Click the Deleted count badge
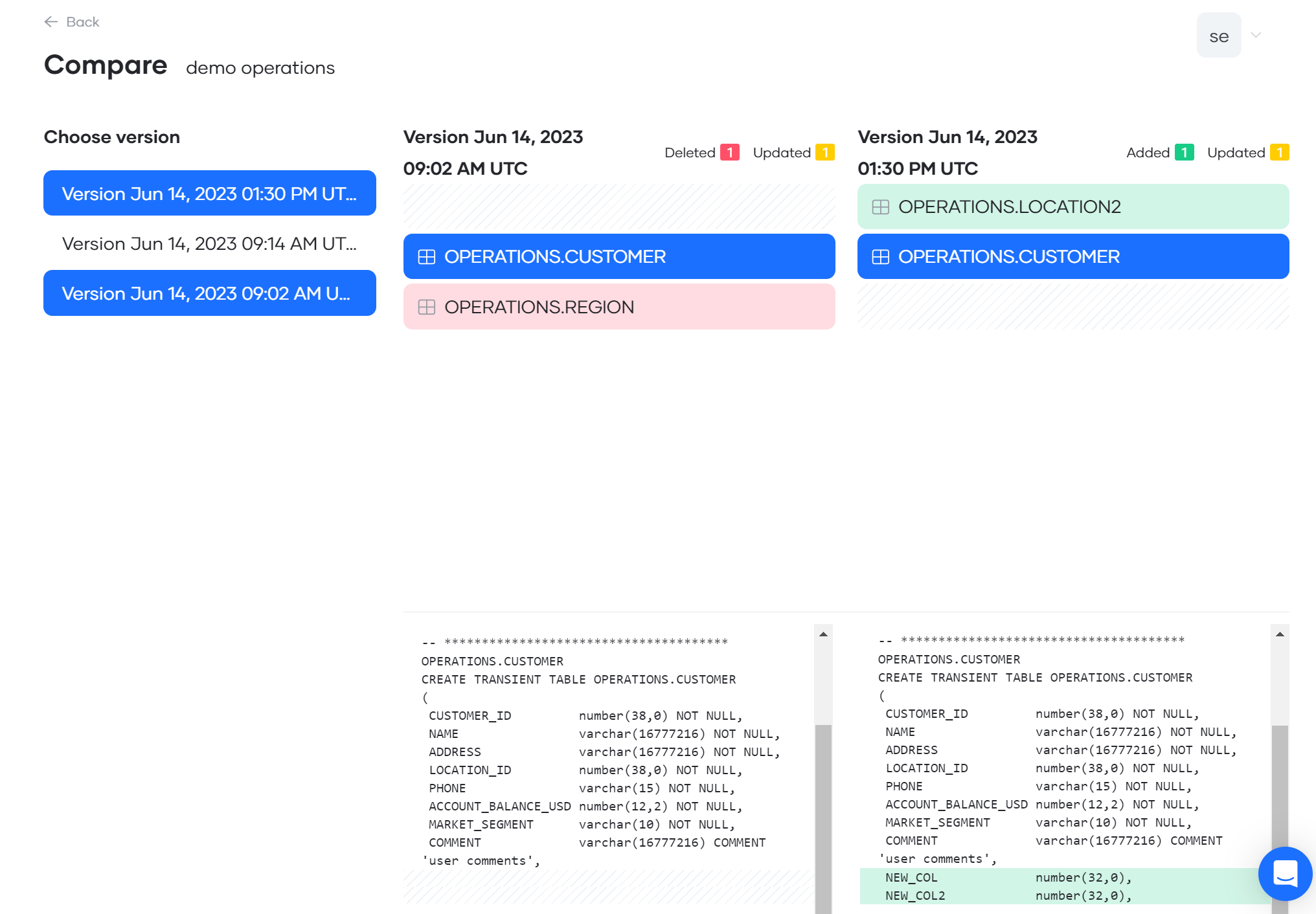 click(x=731, y=153)
